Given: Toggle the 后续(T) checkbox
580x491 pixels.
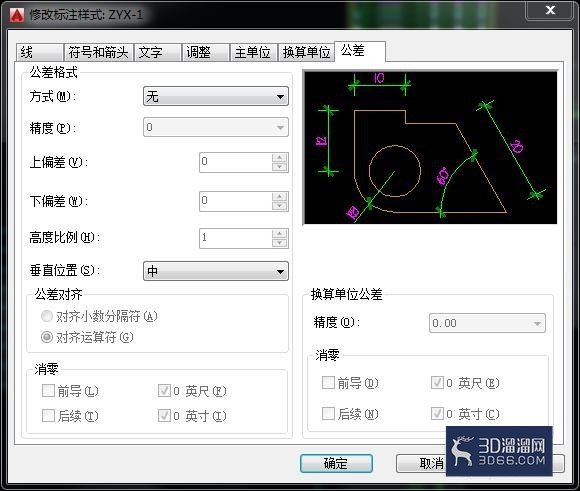Looking at the screenshot, I should pos(48,416).
